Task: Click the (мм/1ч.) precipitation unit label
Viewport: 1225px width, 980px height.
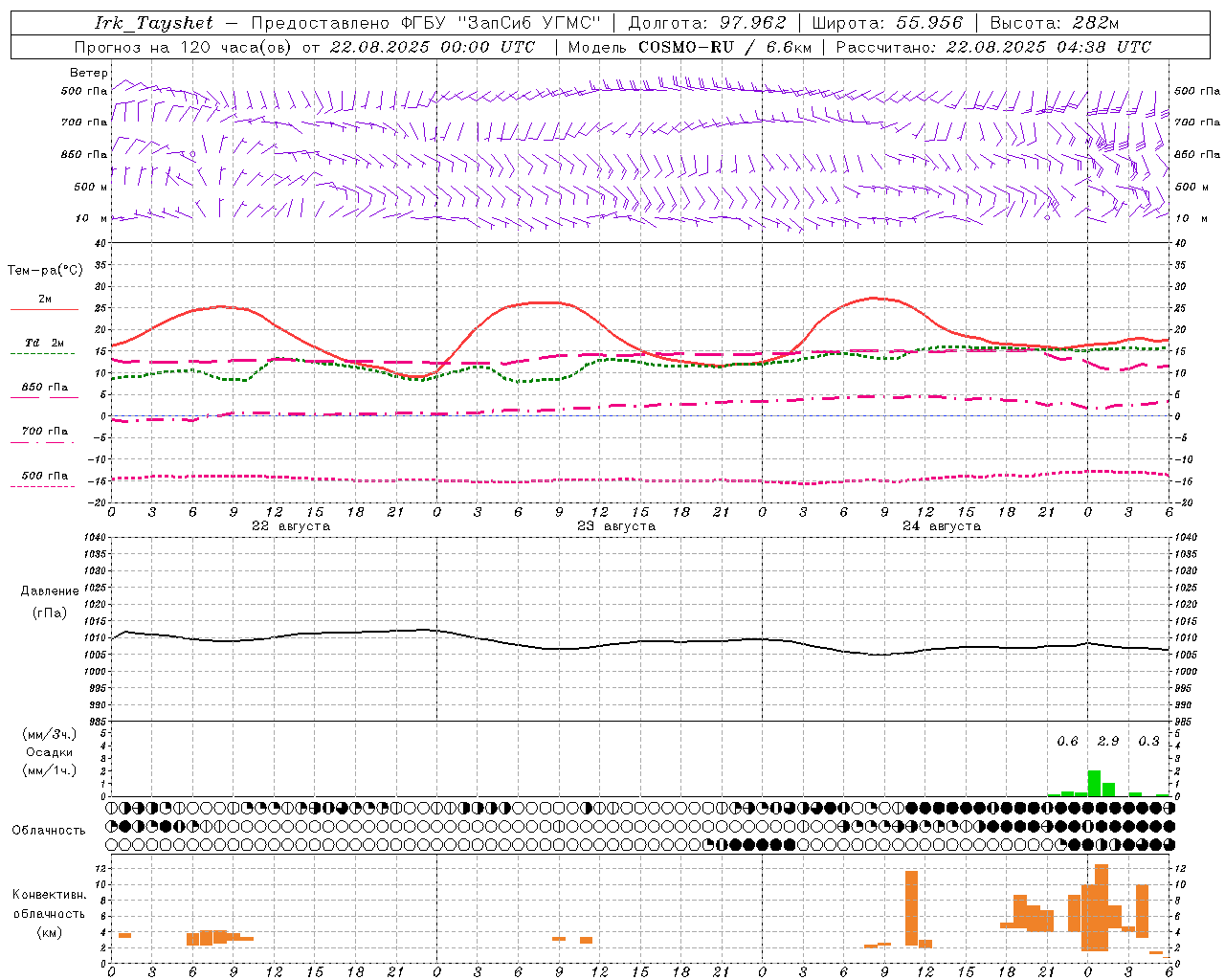Action: tap(50, 770)
